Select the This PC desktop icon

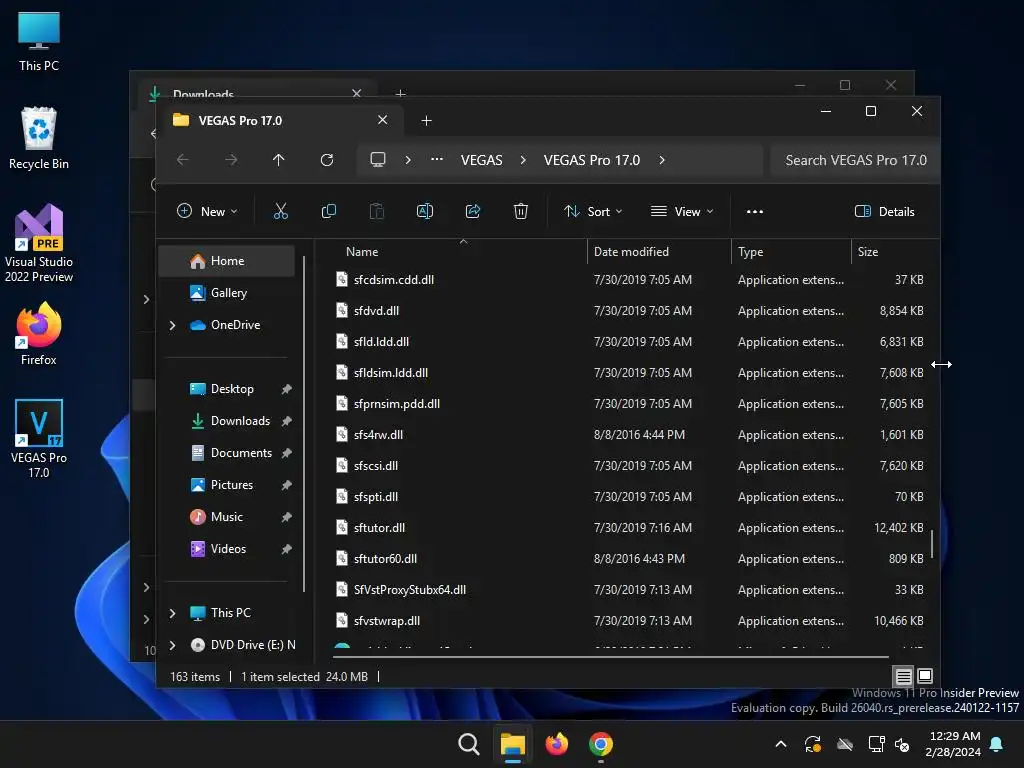[39, 41]
